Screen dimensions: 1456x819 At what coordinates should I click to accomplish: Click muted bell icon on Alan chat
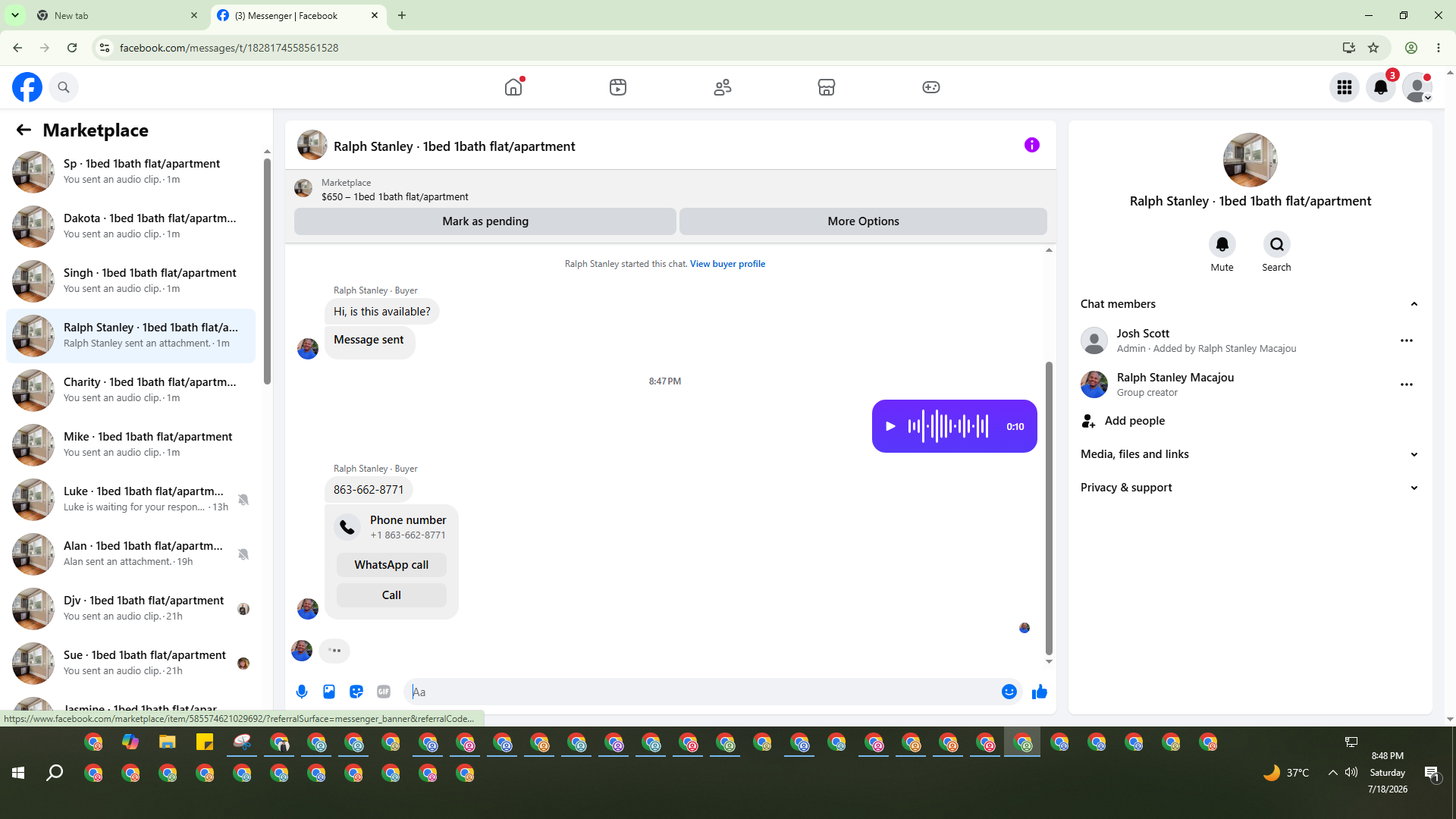click(243, 554)
